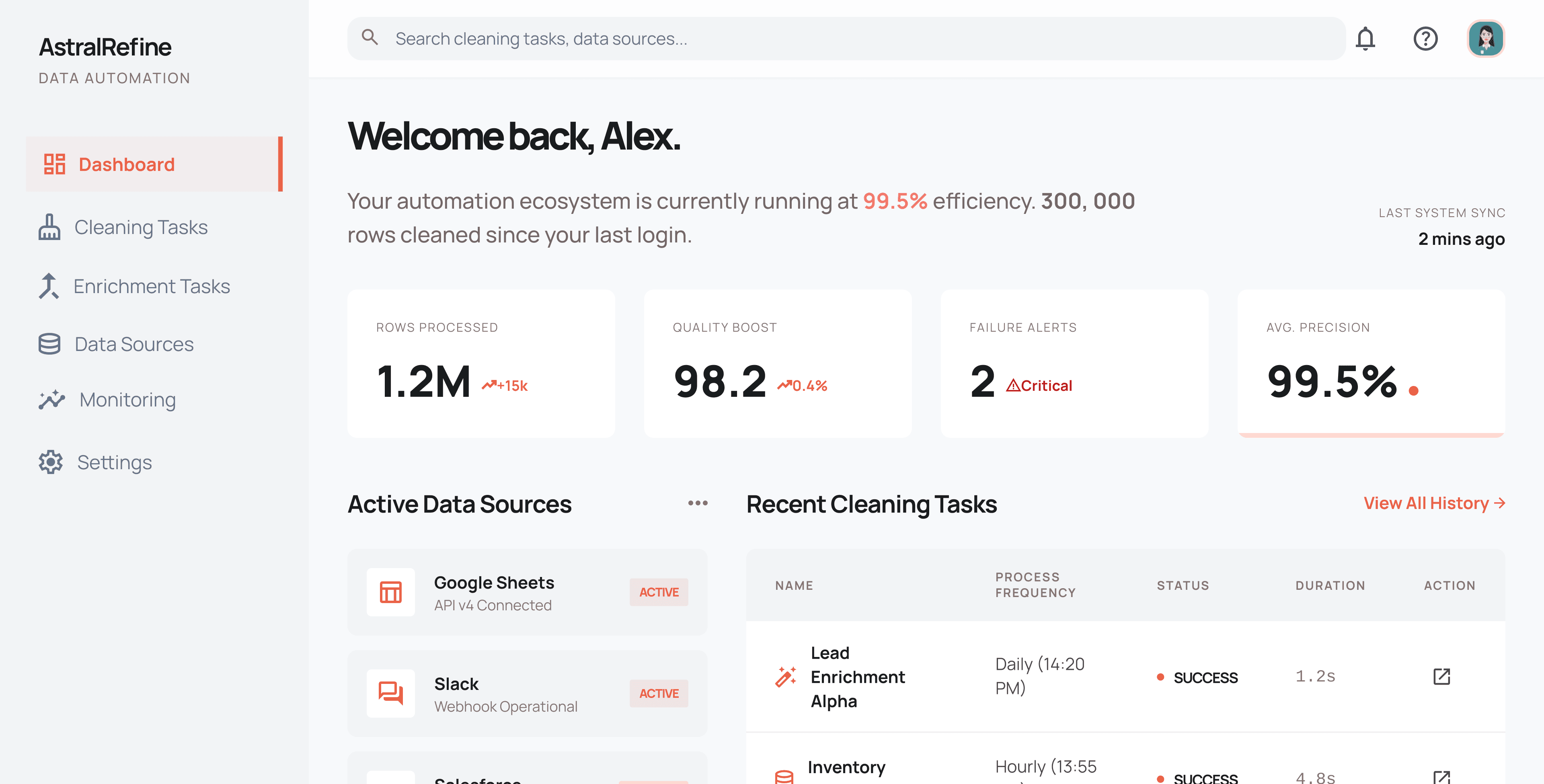Screen dimensions: 1544x784
Task: Open Data Sources via database icon
Action: coord(50,344)
